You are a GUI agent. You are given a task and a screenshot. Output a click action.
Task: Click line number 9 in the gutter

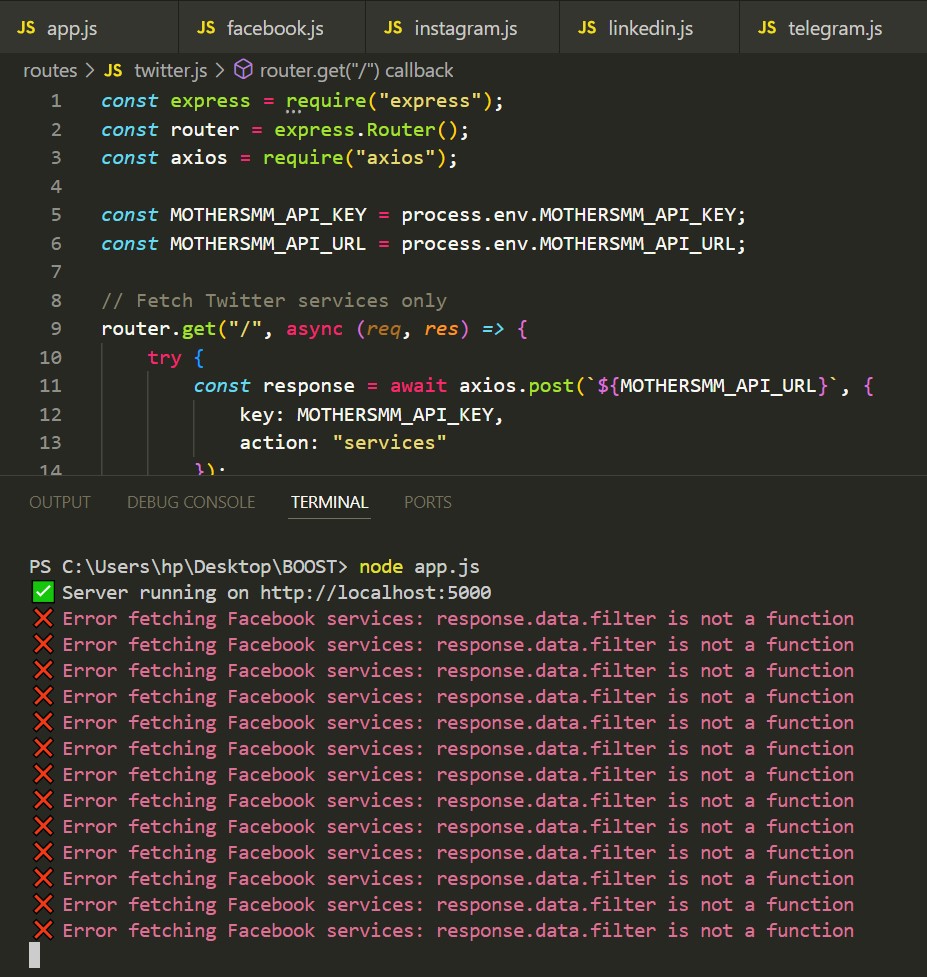coord(56,329)
